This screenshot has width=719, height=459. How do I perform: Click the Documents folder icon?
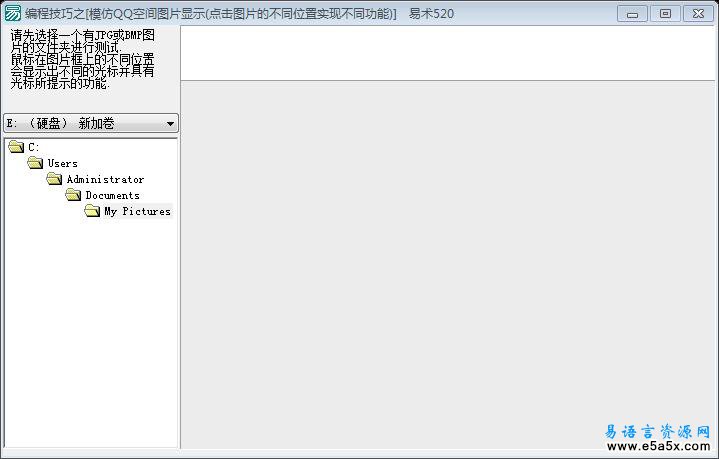(x=73, y=195)
